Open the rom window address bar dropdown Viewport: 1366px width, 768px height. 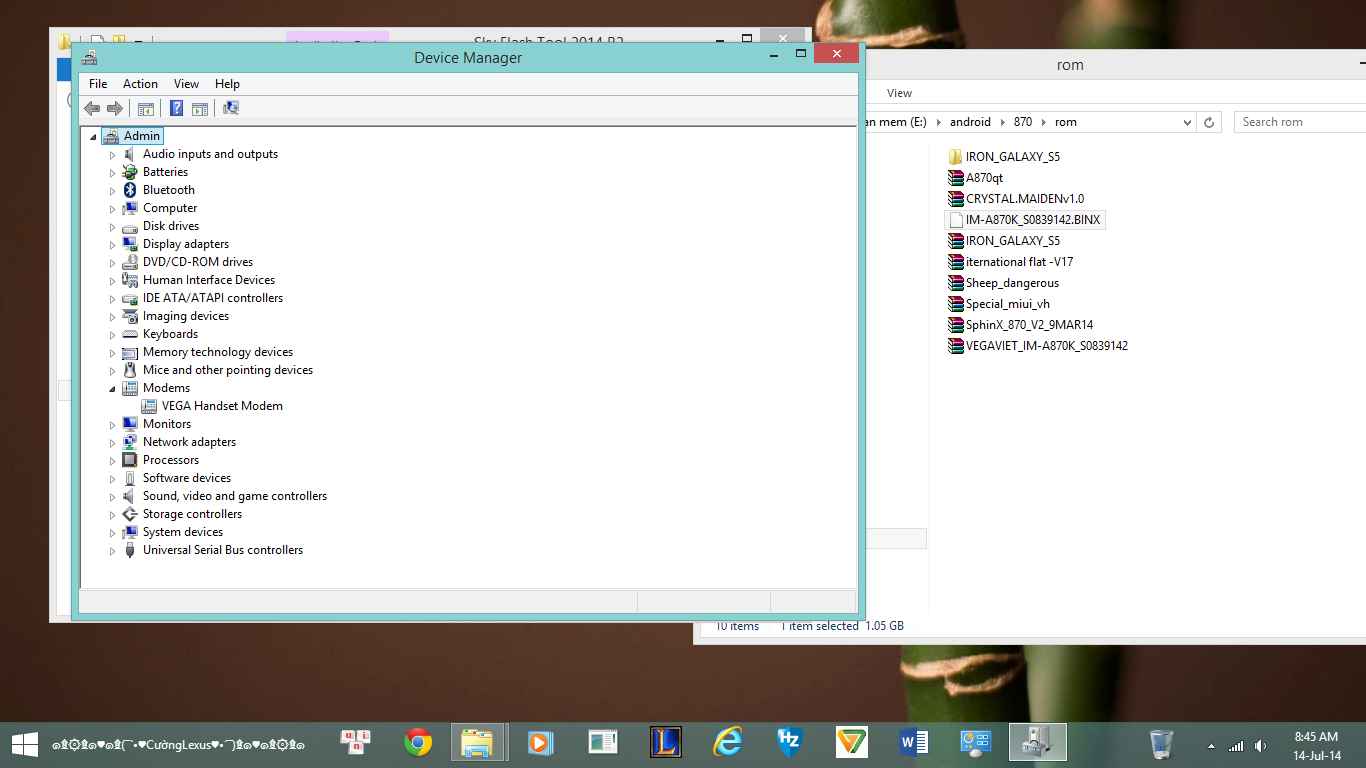[1187, 122]
